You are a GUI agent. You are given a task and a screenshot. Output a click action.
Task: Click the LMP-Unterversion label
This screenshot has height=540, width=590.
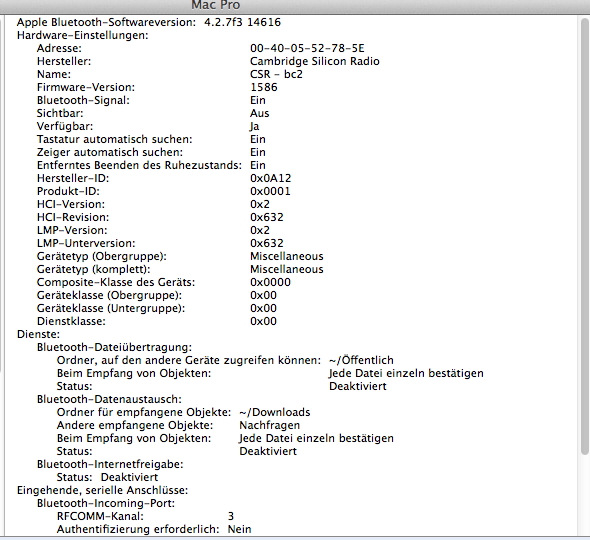[86, 243]
